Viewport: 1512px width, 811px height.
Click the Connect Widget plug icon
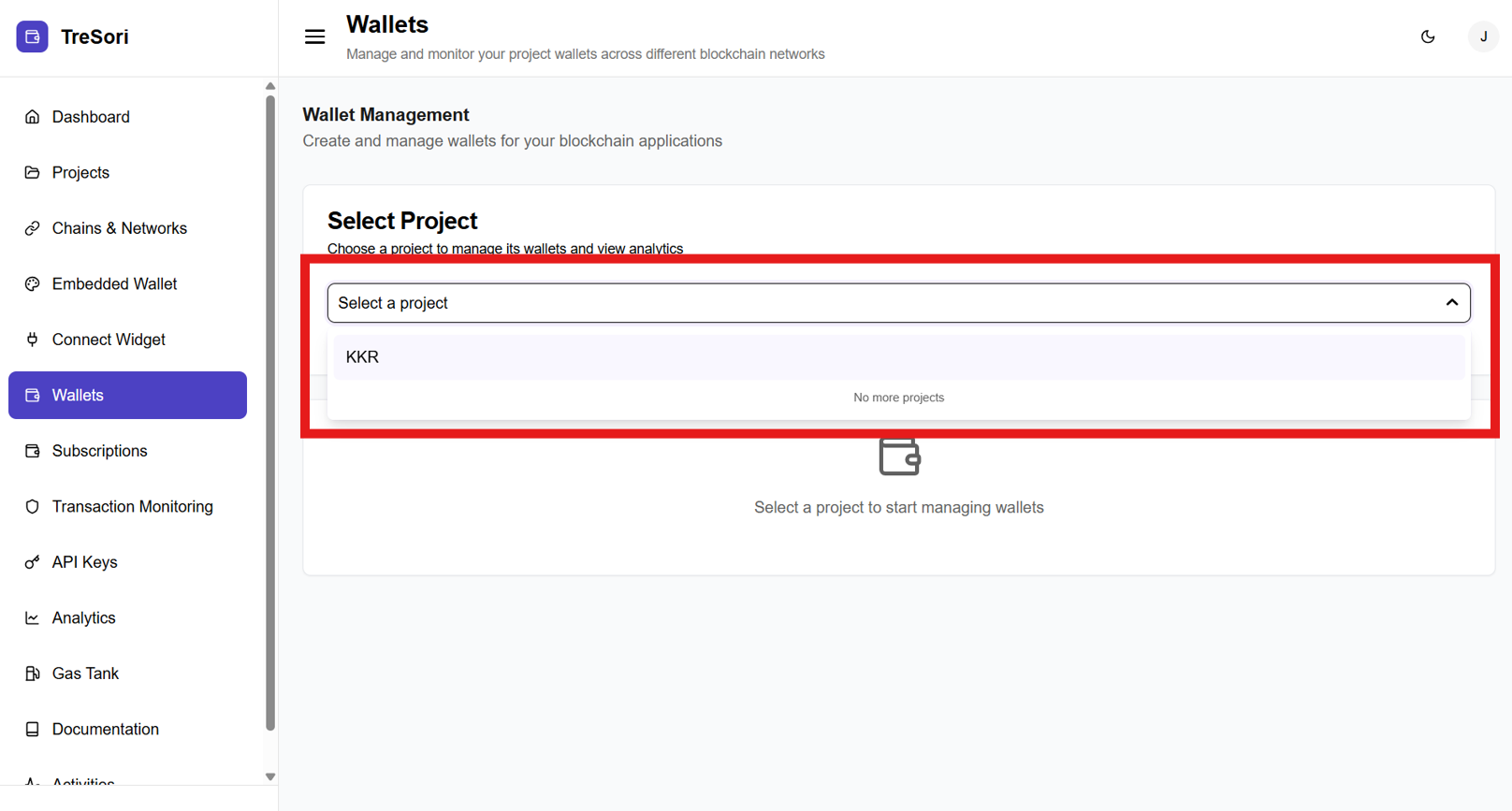(33, 340)
